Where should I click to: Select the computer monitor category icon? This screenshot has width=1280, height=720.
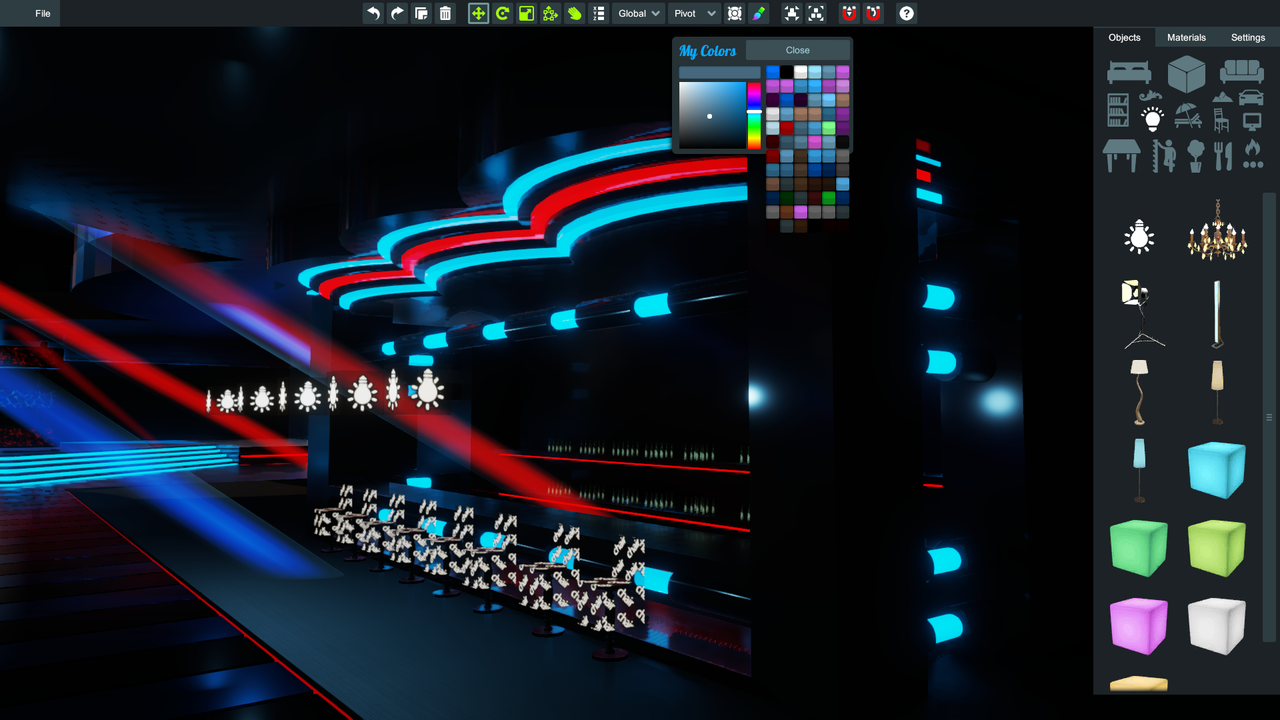point(1252,122)
